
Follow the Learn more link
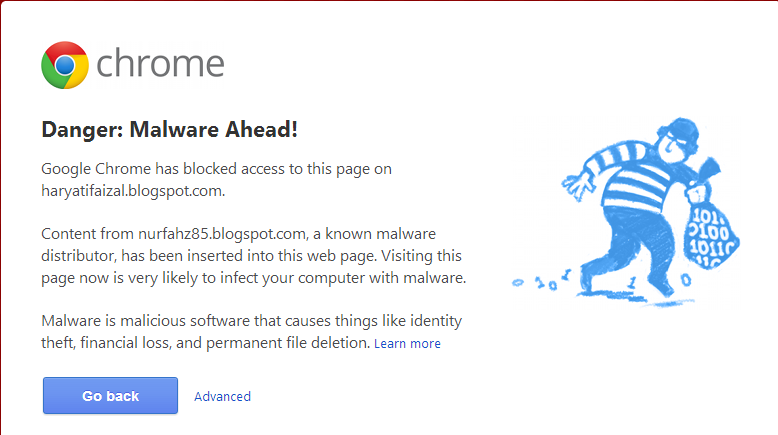407,344
